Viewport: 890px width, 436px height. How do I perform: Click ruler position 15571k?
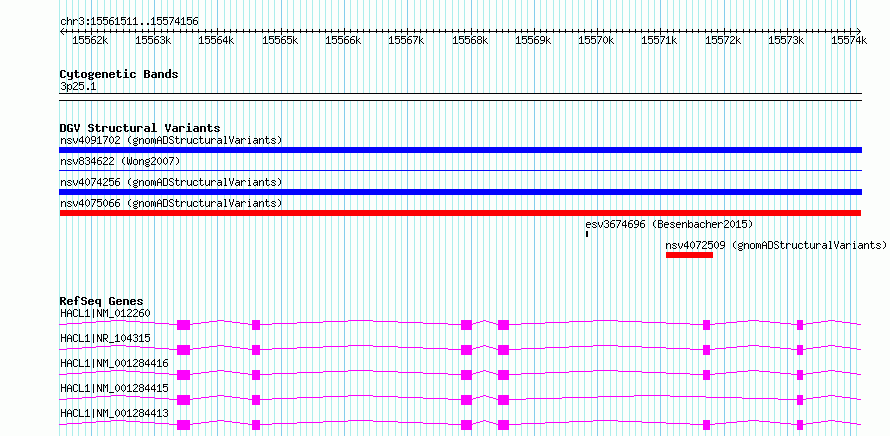pos(660,40)
